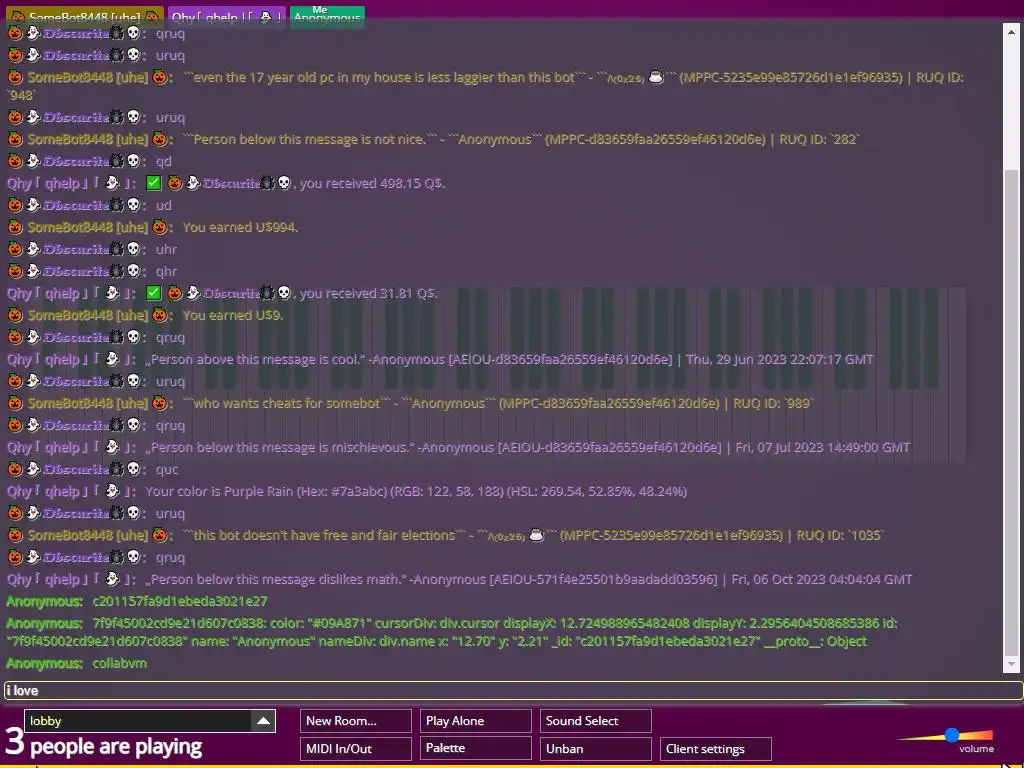The image size is (1024, 768).
Task: Select SomeBot8448 [uhe] participant tag
Action: [84, 17]
